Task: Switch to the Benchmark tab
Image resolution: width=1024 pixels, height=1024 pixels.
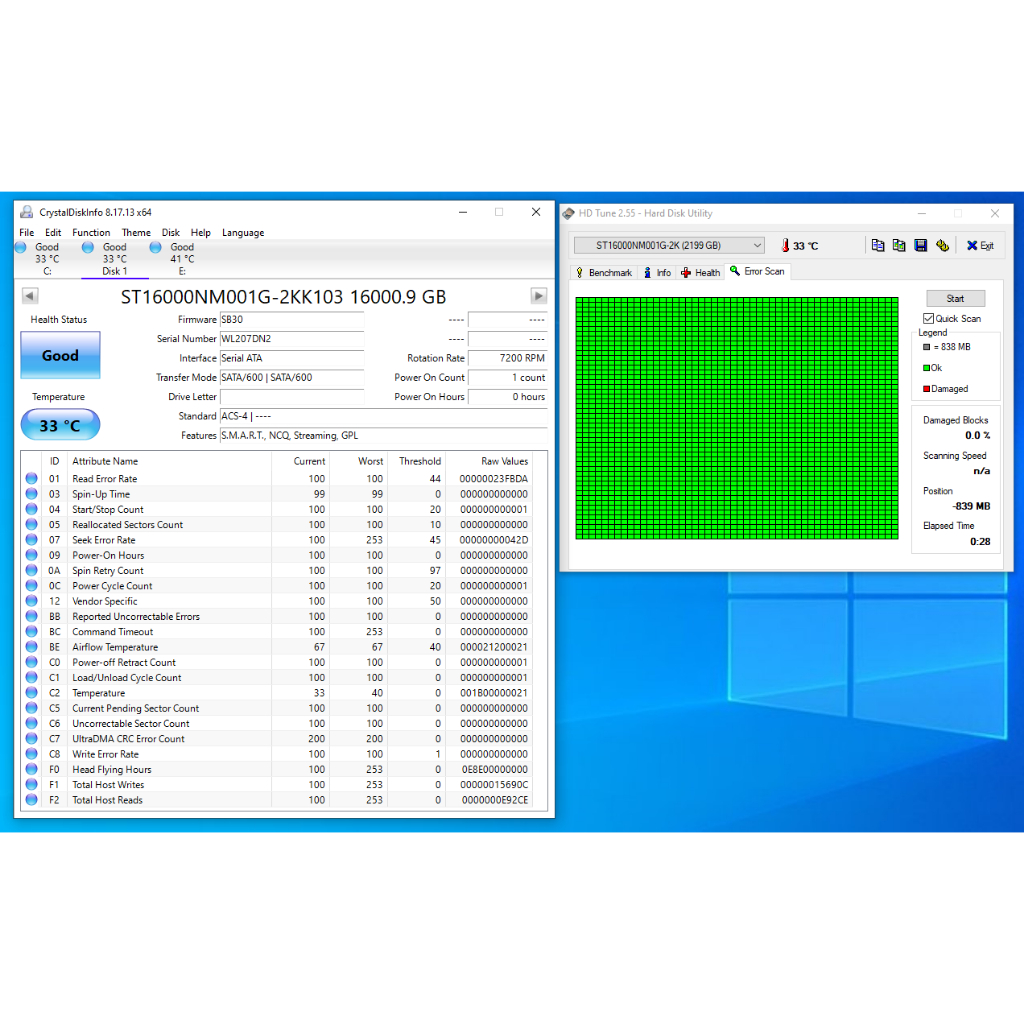Action: pos(604,273)
